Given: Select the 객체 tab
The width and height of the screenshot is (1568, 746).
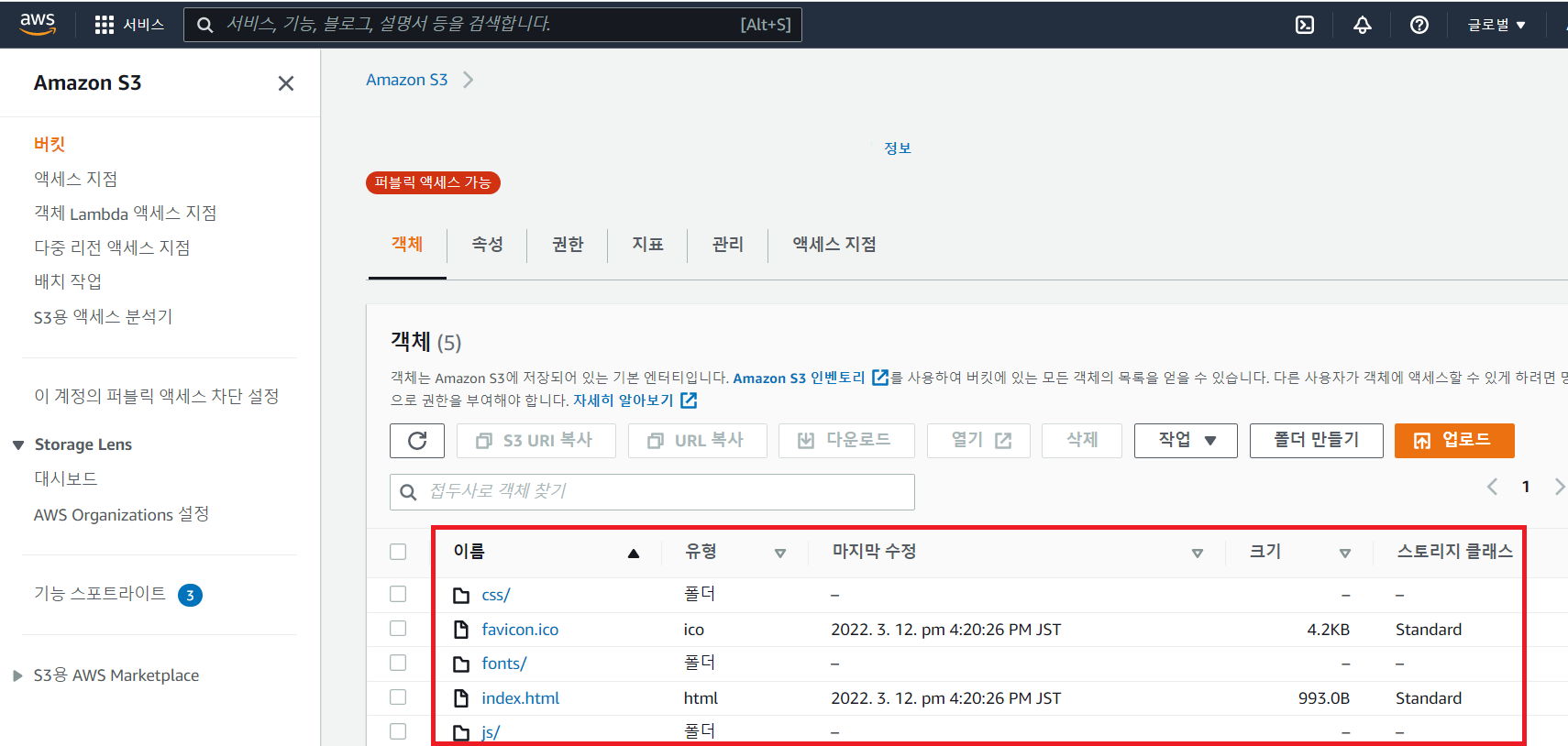Looking at the screenshot, I should tap(407, 245).
